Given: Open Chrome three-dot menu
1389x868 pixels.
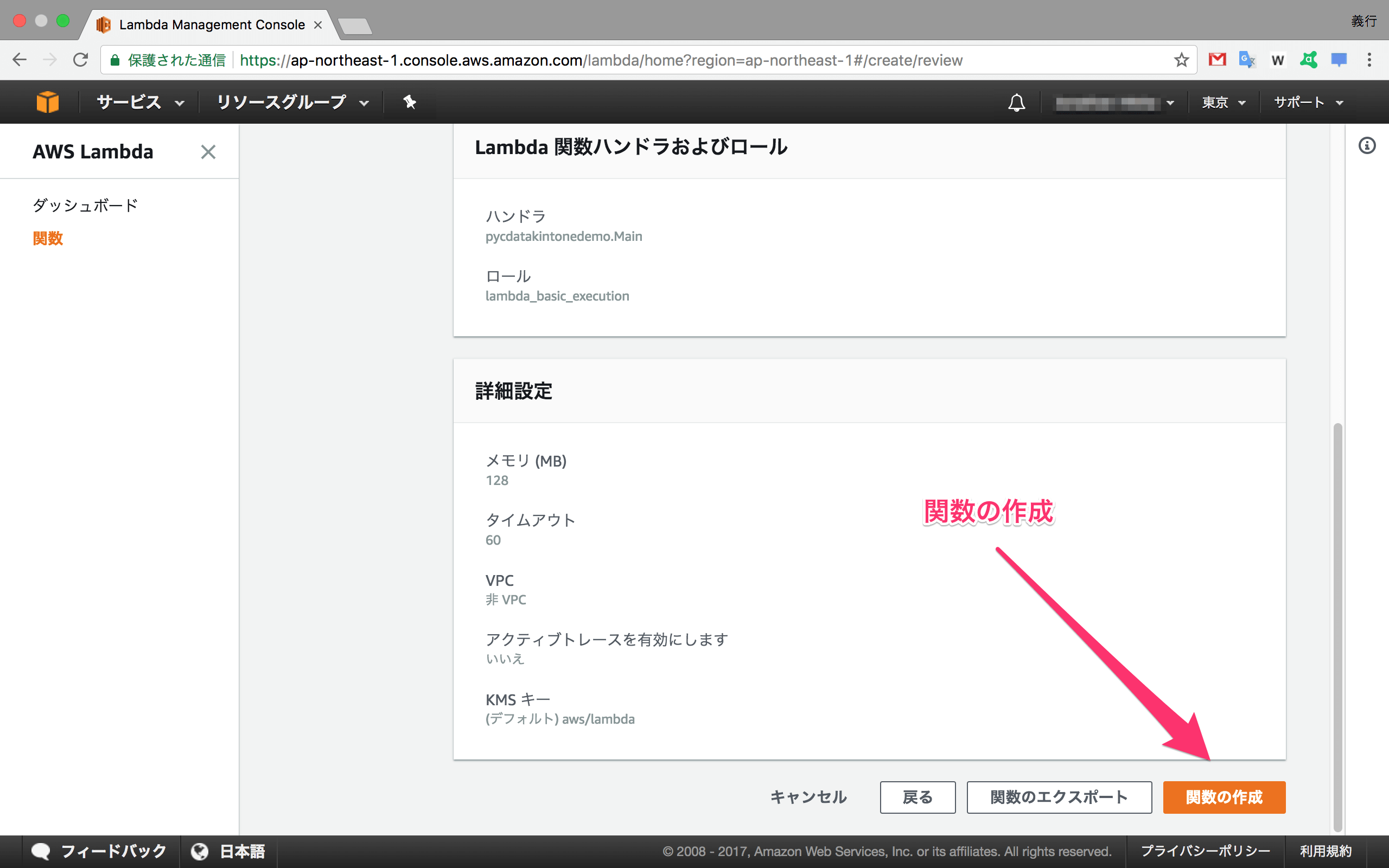Looking at the screenshot, I should point(1369,60).
